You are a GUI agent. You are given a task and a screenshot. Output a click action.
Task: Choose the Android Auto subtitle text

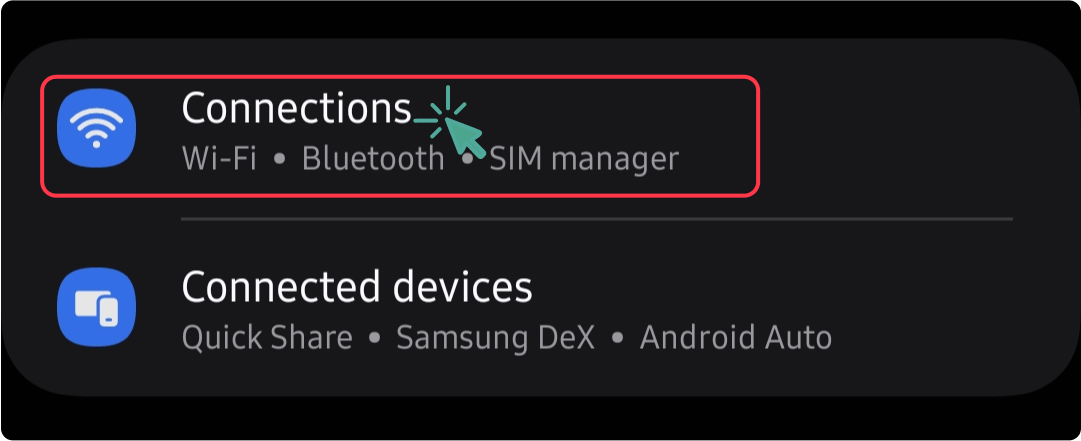736,338
